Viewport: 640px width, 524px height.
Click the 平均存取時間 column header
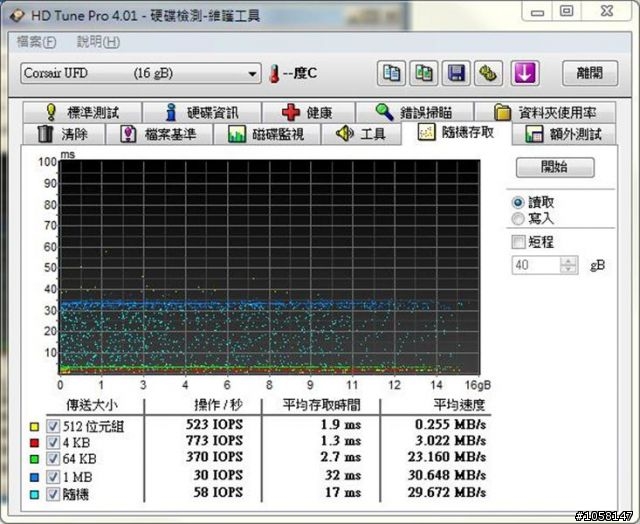[x=322, y=405]
